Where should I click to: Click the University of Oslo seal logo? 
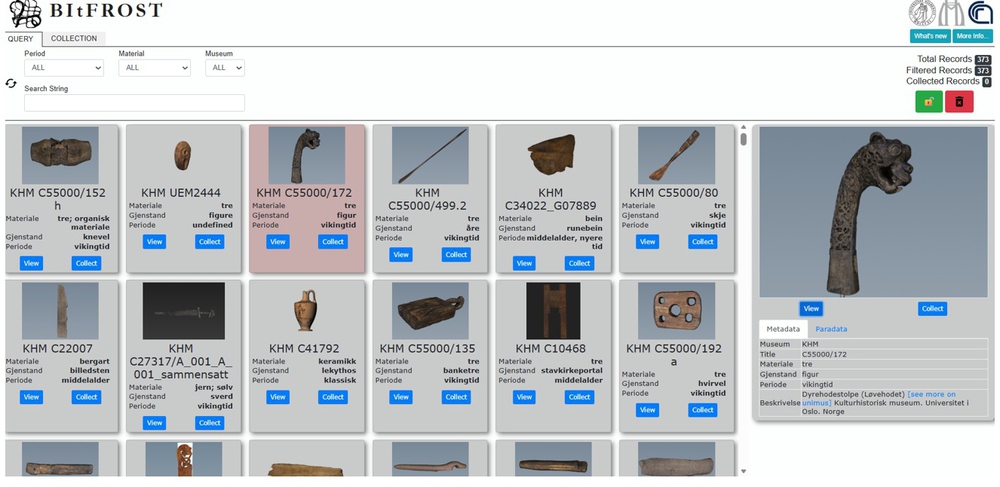922,13
